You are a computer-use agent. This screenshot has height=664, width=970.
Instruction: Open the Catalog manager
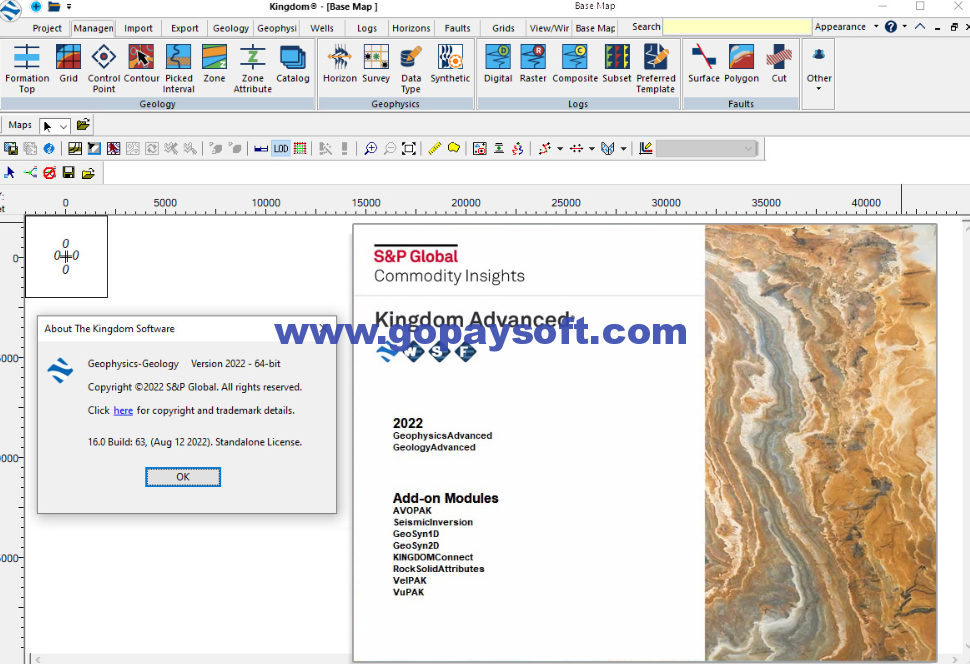pyautogui.click(x=293, y=64)
